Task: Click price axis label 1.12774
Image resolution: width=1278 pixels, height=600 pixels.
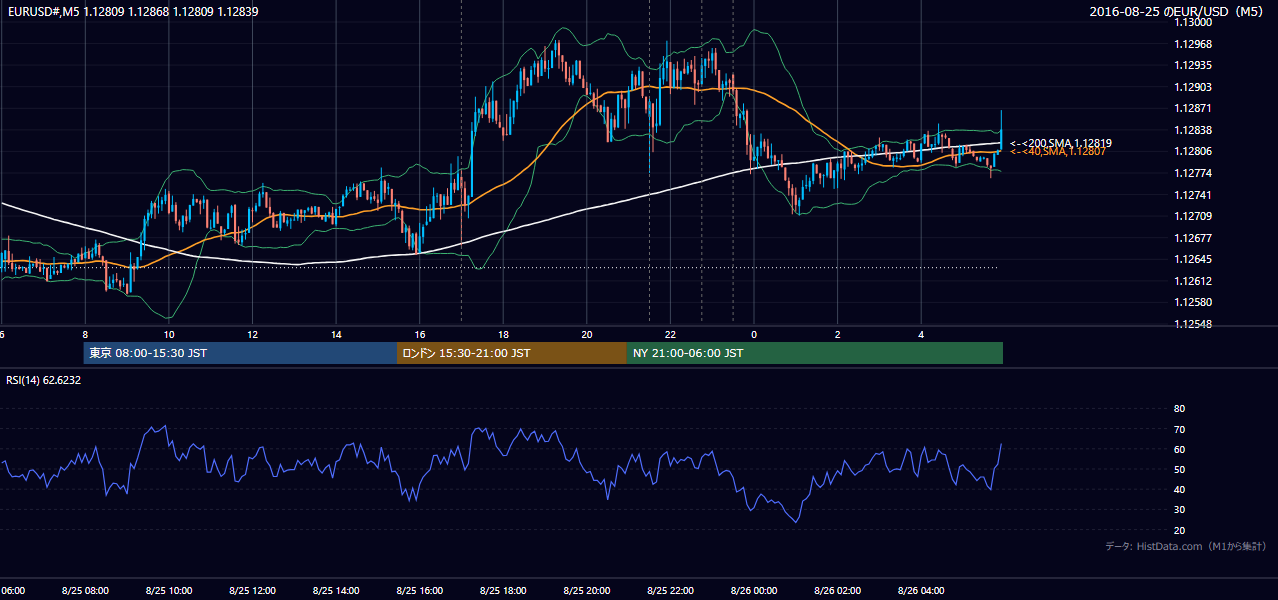Action: click(x=1193, y=173)
